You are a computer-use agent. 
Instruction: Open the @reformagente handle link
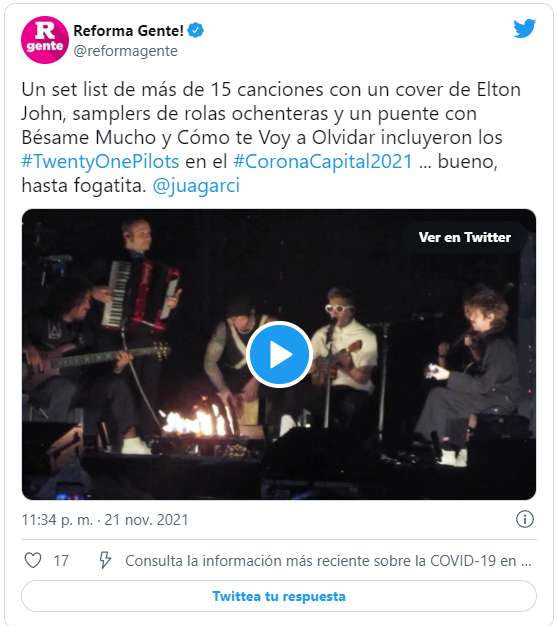click(x=125, y=51)
